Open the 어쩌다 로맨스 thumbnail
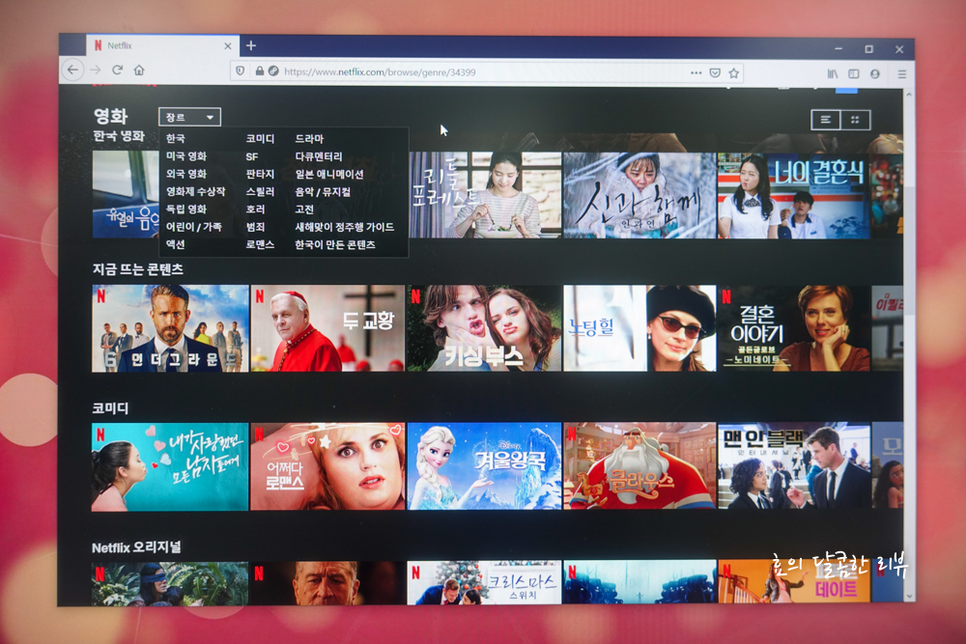This screenshot has width=966, height=644. (x=328, y=467)
